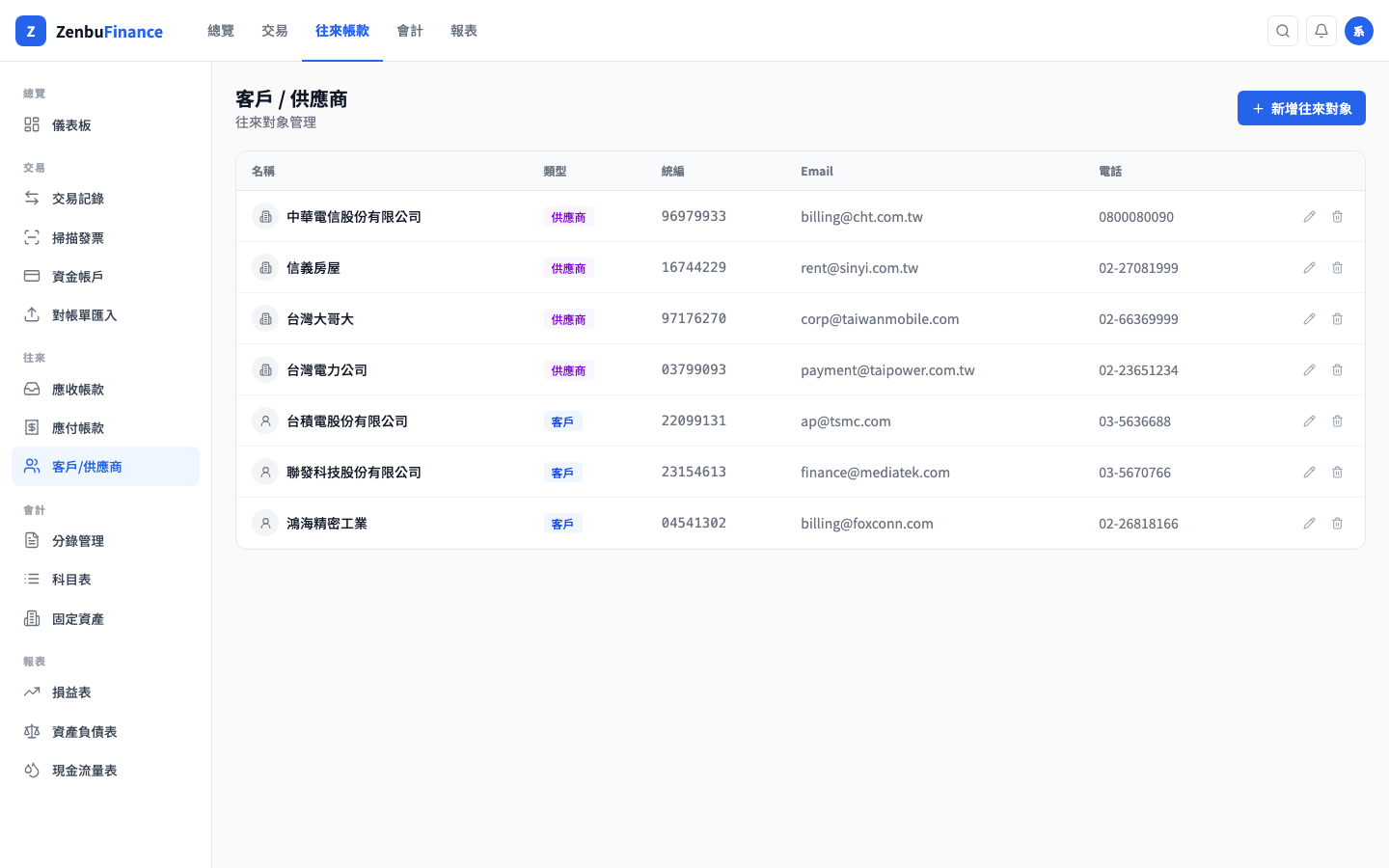Click email corp@taiwanmobile.com
This screenshot has height=868, width=1389.
click(x=880, y=319)
